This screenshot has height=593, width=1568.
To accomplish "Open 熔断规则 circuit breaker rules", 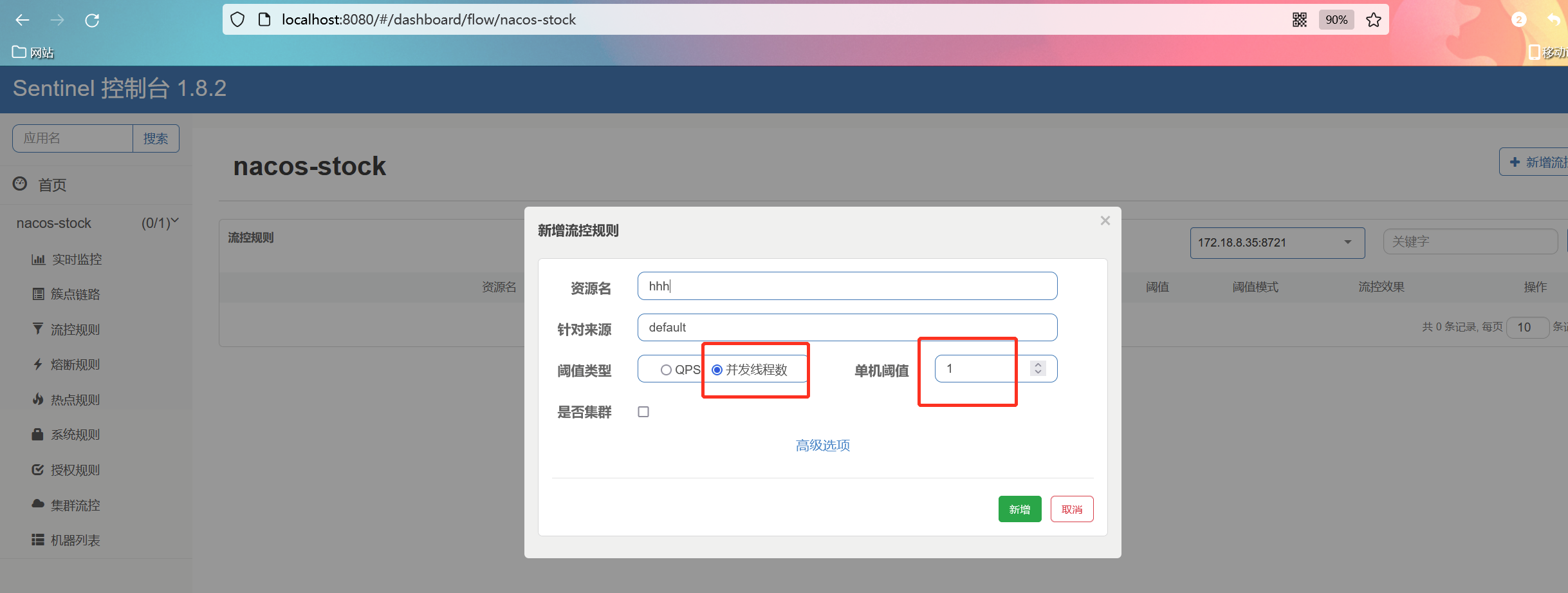I will 75,364.
